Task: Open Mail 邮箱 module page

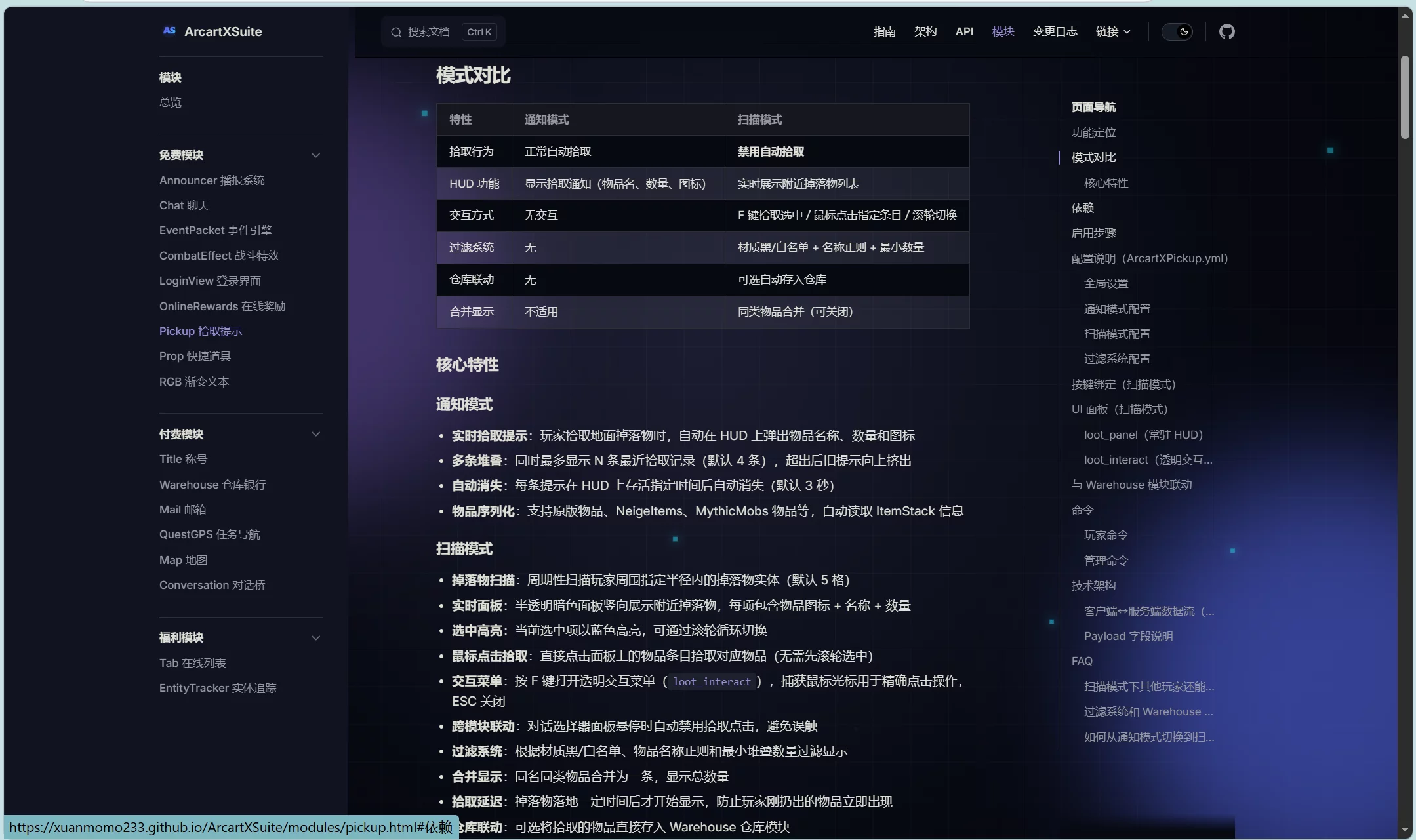Action: click(182, 510)
